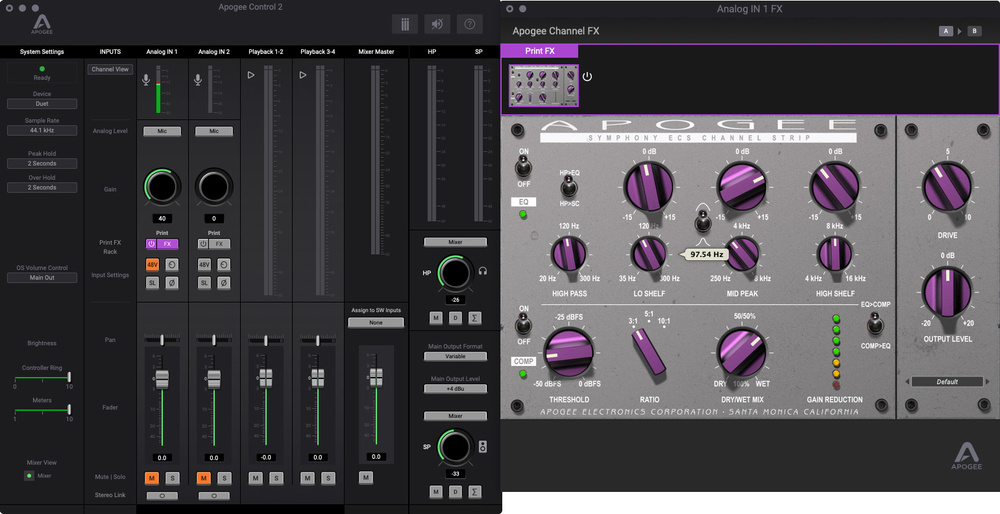Switch to preset slot B
This screenshot has height=514, width=1000.
point(975,31)
